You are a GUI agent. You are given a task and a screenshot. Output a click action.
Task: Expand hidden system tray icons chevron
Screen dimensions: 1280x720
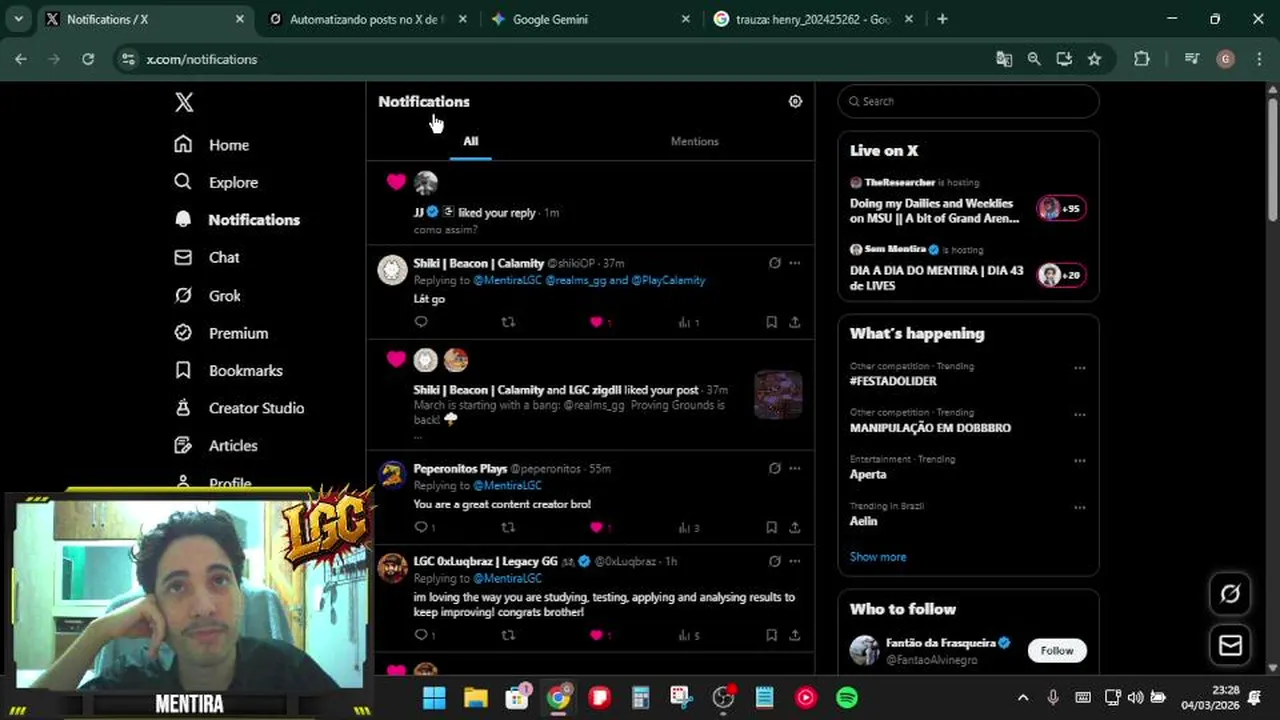click(1022, 697)
